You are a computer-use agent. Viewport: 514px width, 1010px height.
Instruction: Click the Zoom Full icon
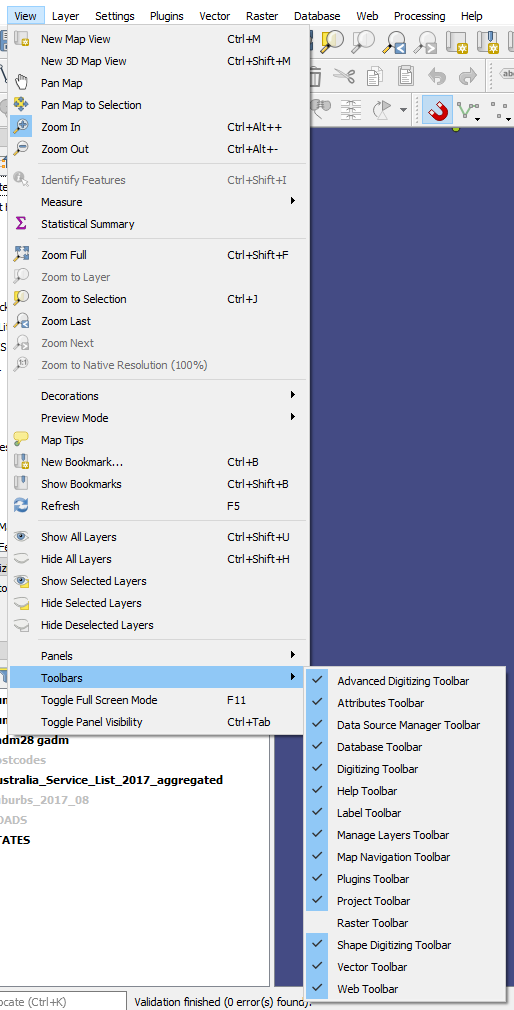pos(21,254)
